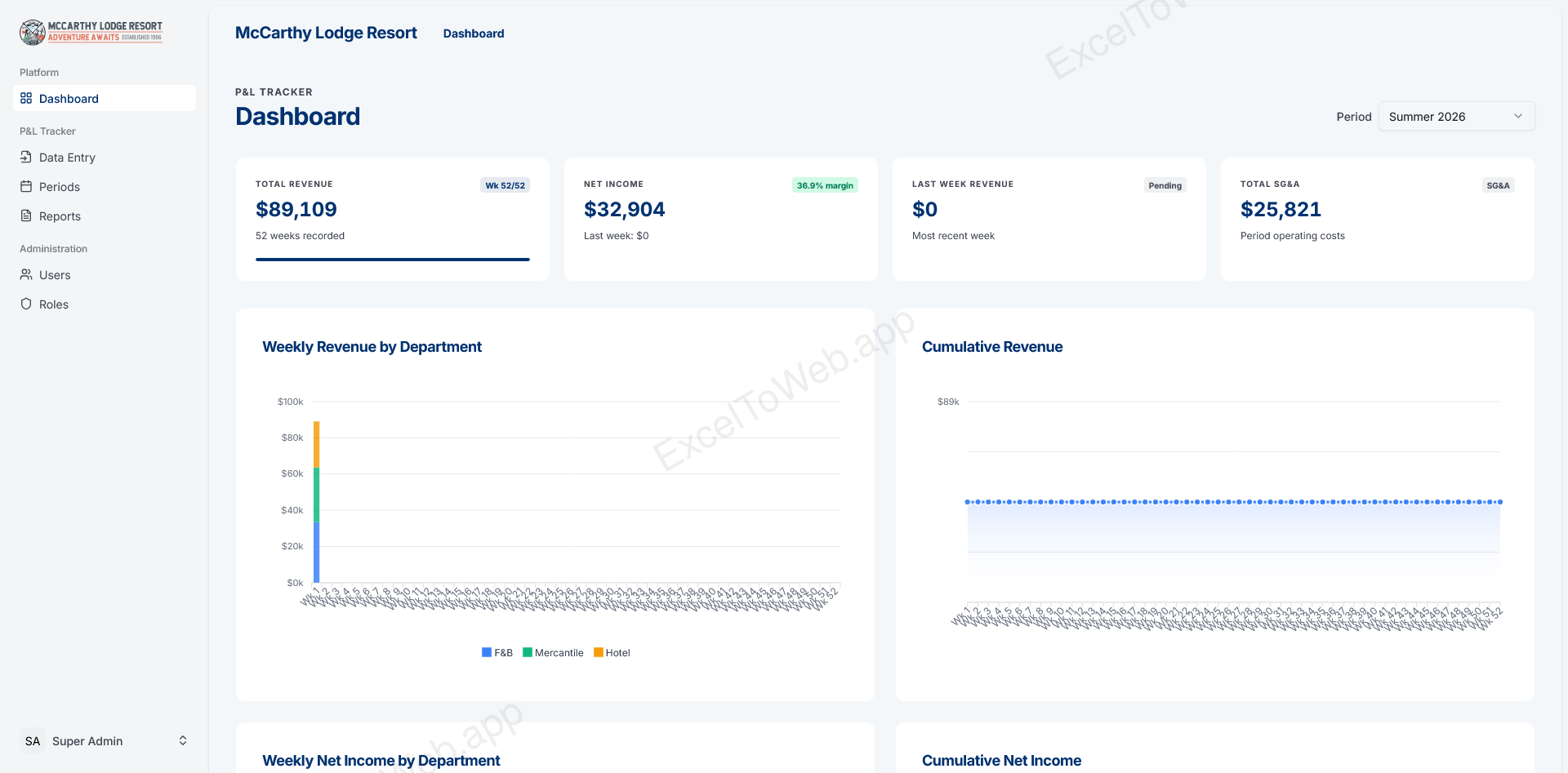Select the Dashboard grid icon in sidebar

click(x=26, y=98)
